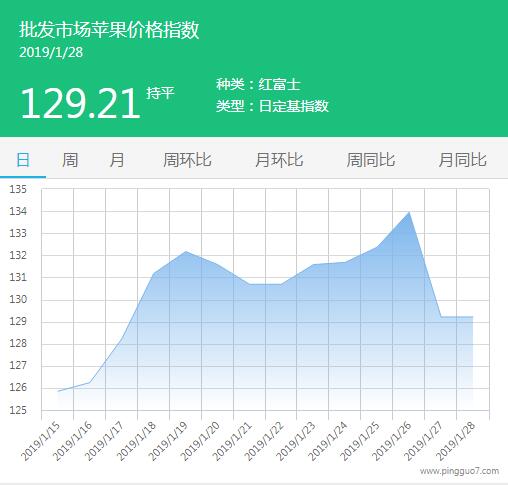
Task: Click the 2019/1/15 x-axis label
Action: pyautogui.click(x=41, y=441)
